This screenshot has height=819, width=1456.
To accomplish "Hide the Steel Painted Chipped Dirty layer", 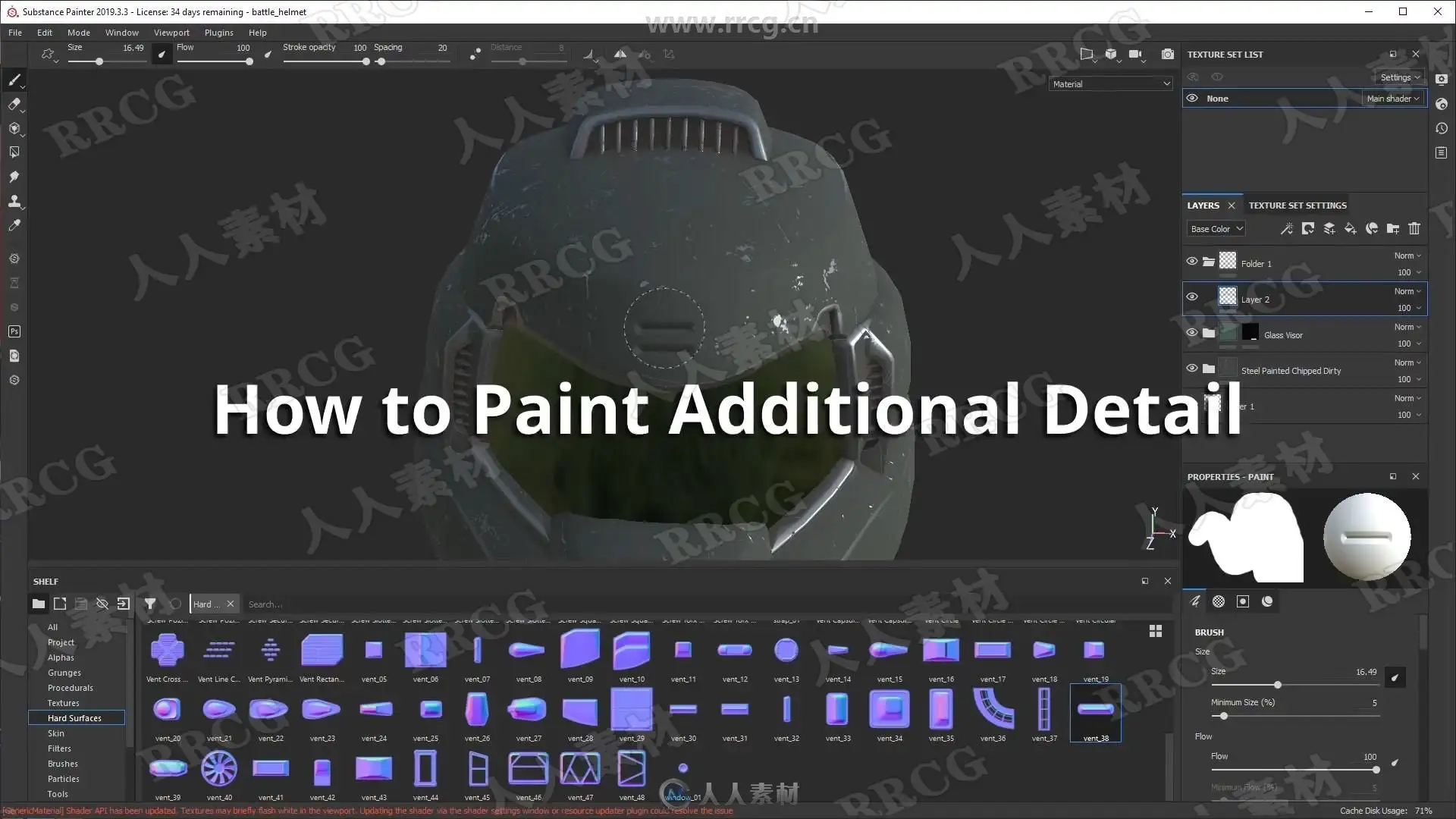I will coord(1192,369).
